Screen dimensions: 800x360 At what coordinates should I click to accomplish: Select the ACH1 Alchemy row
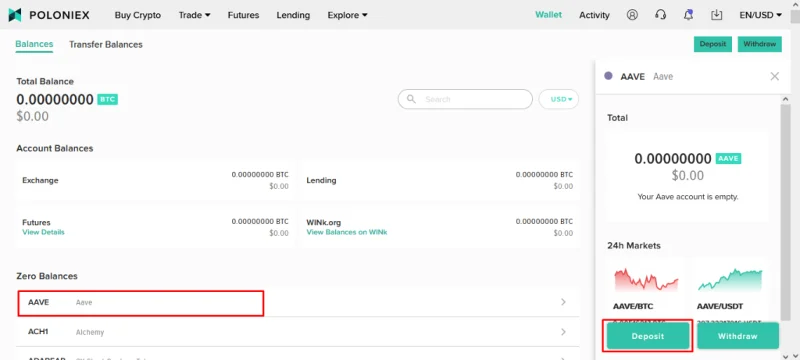point(297,332)
